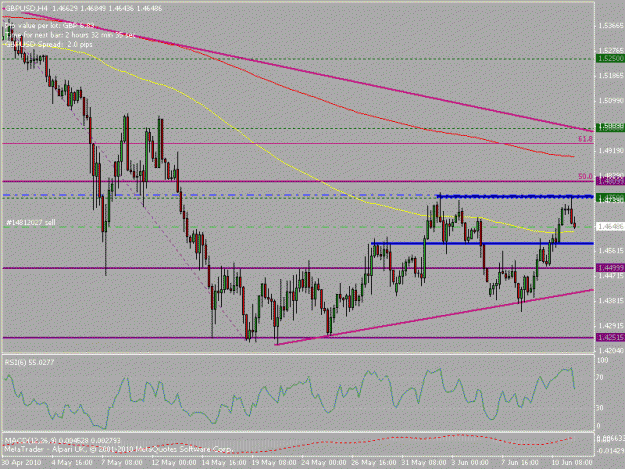Click the '31 May 08:00' time label

point(424,462)
